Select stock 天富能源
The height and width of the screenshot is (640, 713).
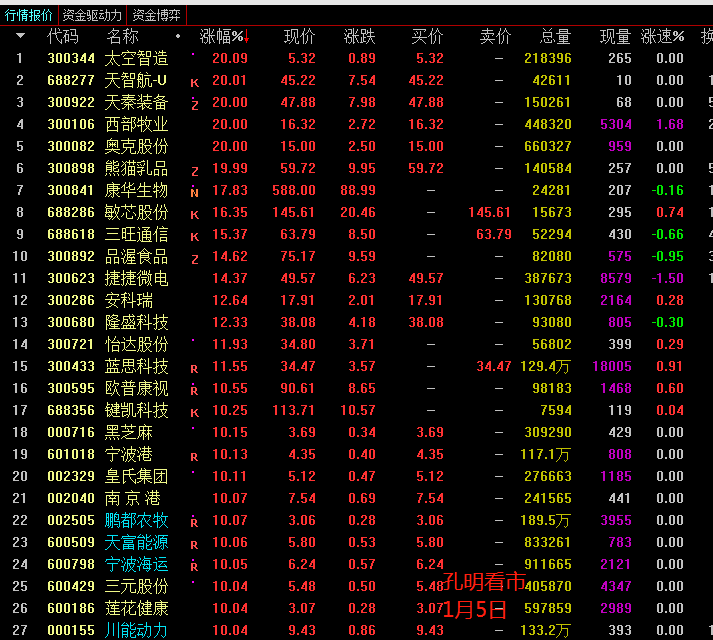click(136, 542)
